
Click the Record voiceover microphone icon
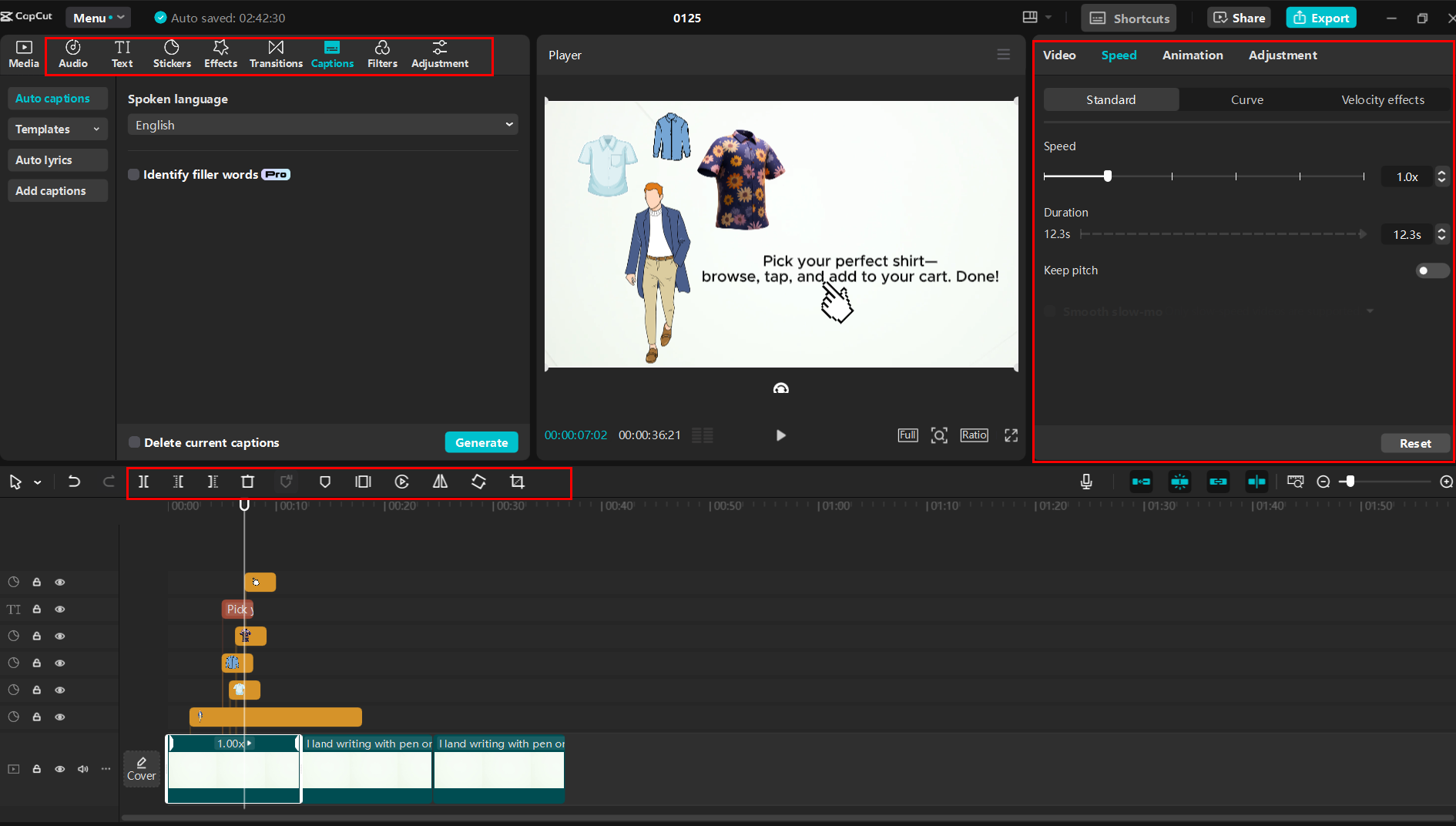pos(1085,482)
